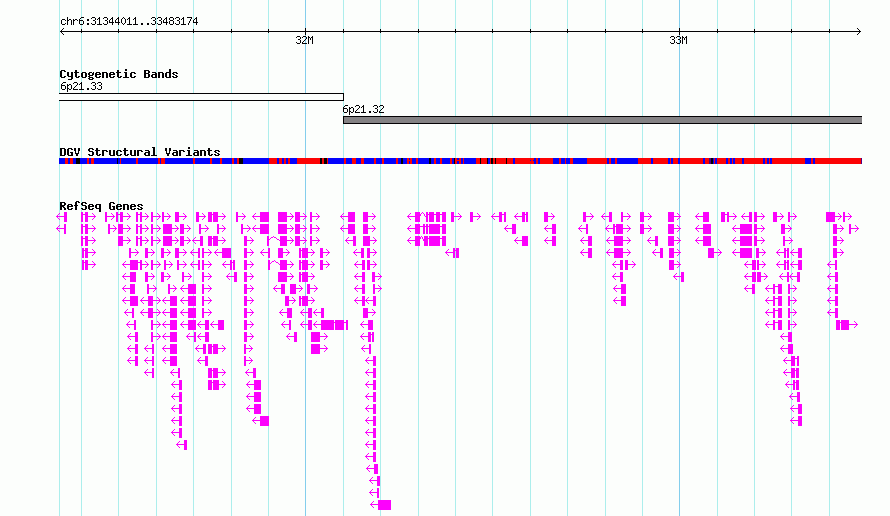Click the 6p21.33 band label

click(81, 86)
